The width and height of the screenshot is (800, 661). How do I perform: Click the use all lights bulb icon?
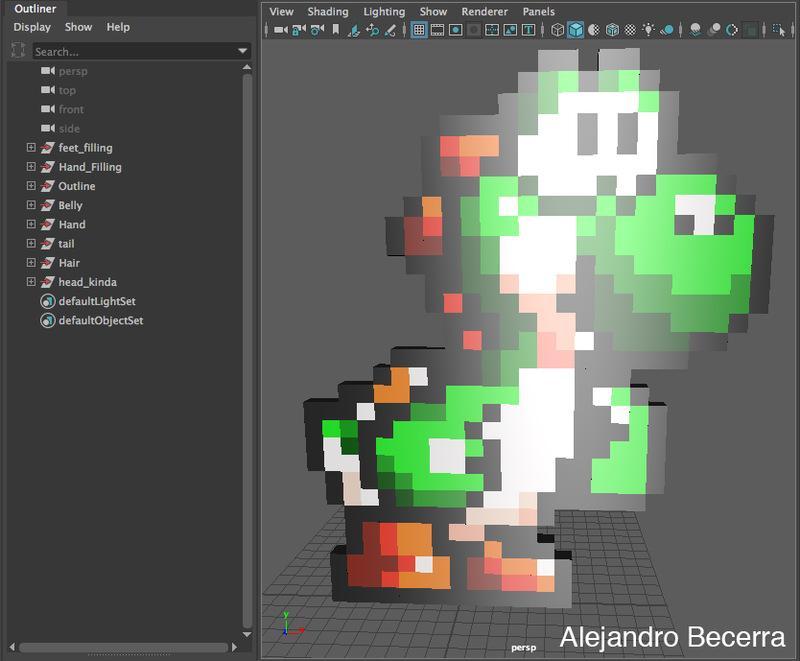[649, 30]
